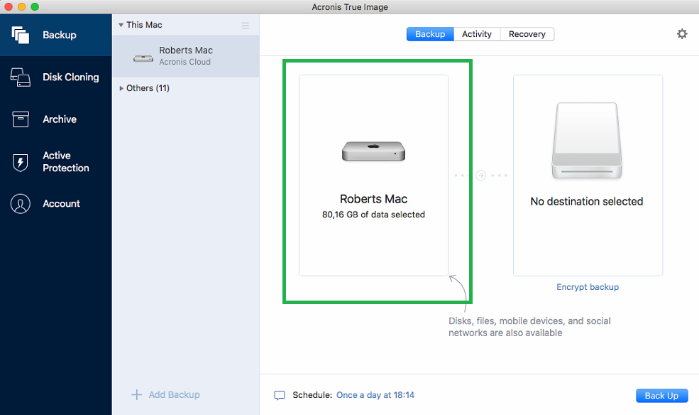Viewport: 699px width, 415px height.
Task: Change schedule Once a day at 18:14
Action: coord(375,395)
